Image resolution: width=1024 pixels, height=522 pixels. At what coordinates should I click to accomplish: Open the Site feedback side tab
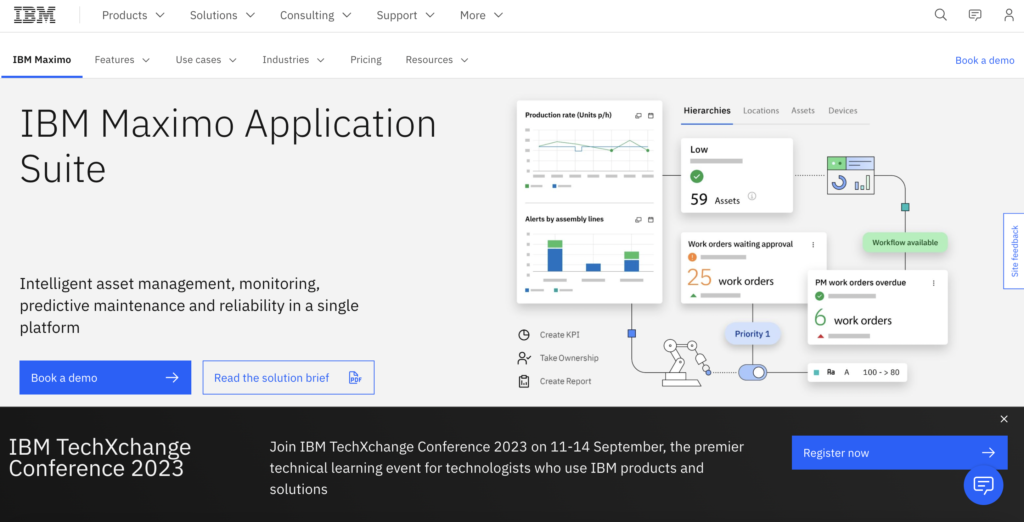click(1014, 251)
